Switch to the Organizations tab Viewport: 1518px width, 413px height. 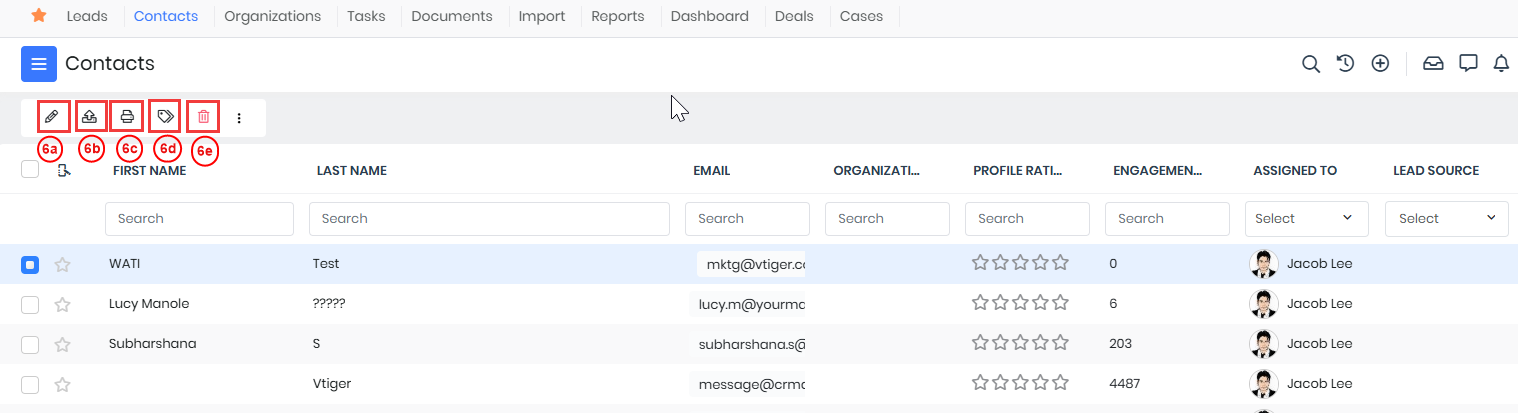pyautogui.click(x=272, y=16)
